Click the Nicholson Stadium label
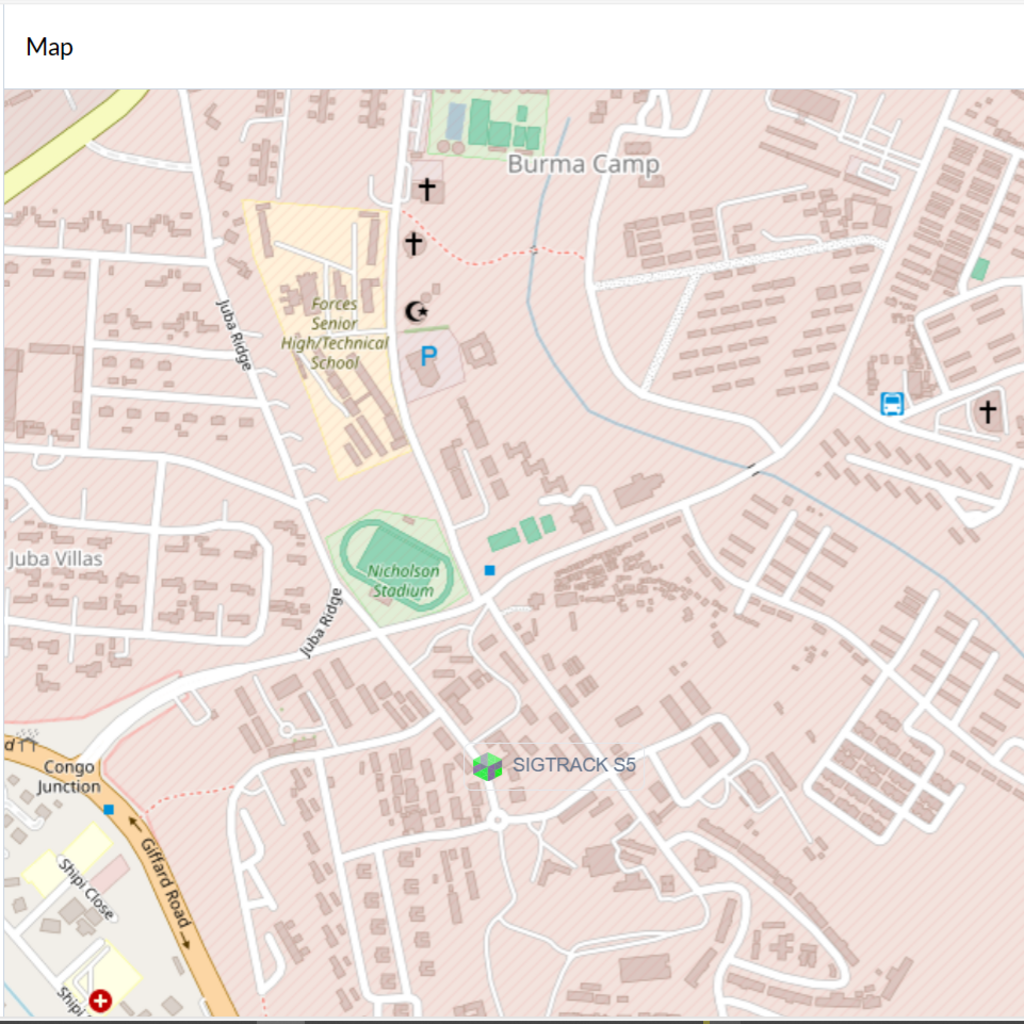 tap(403, 581)
